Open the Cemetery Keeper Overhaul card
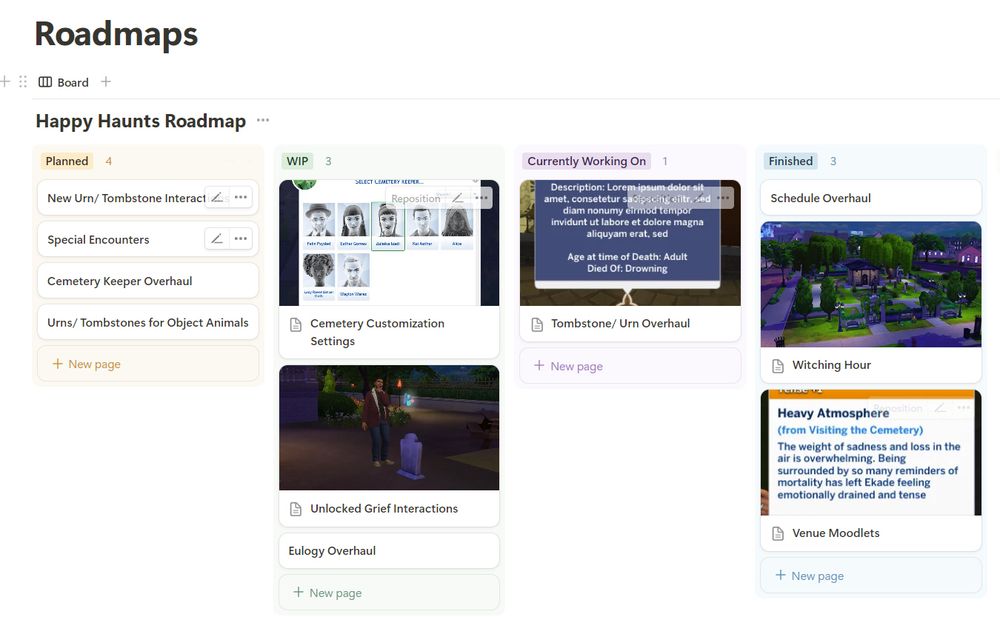Image resolution: width=1000 pixels, height=617 pixels. pyautogui.click(x=148, y=281)
